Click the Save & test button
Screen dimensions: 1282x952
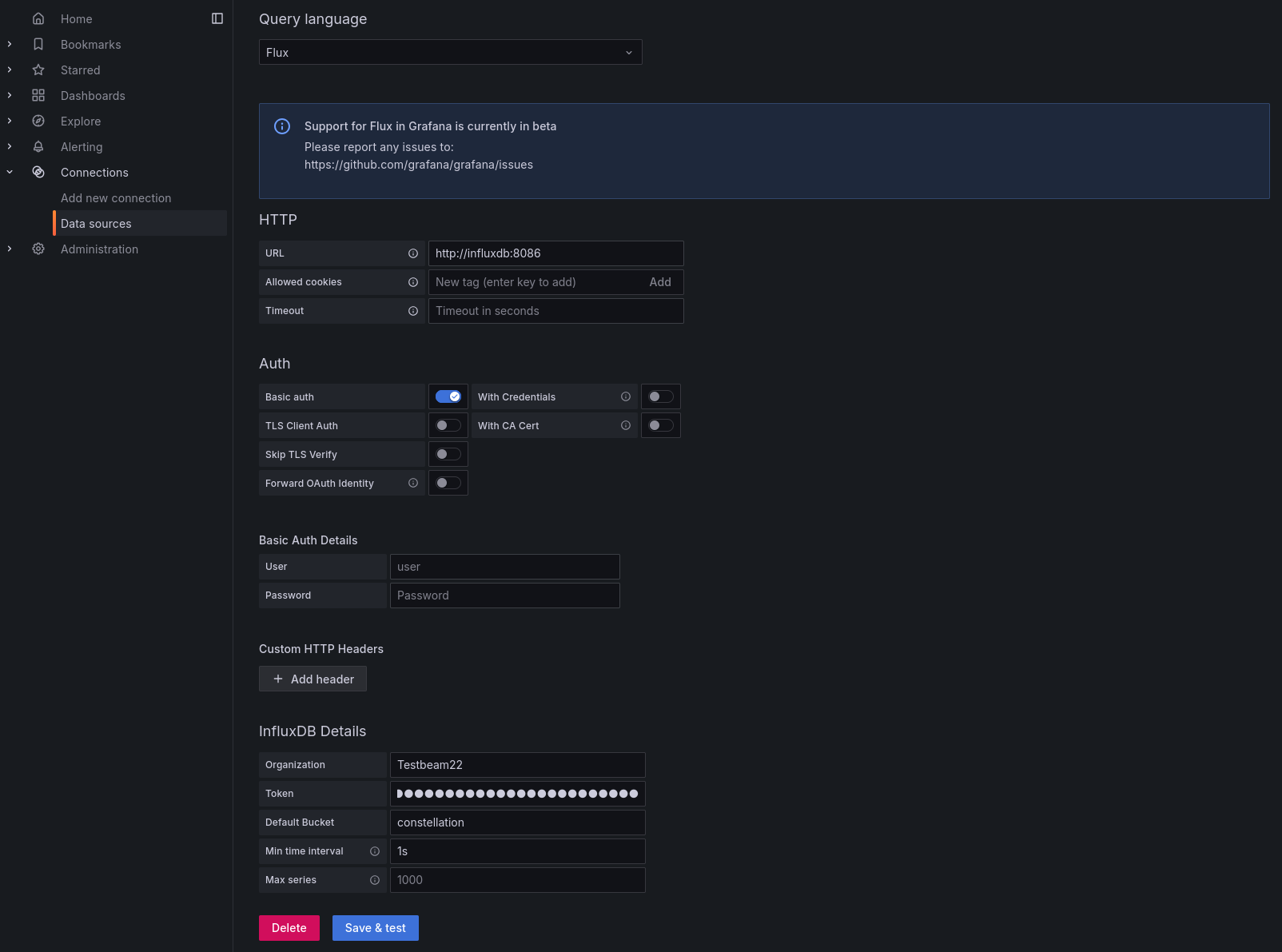pos(376,928)
